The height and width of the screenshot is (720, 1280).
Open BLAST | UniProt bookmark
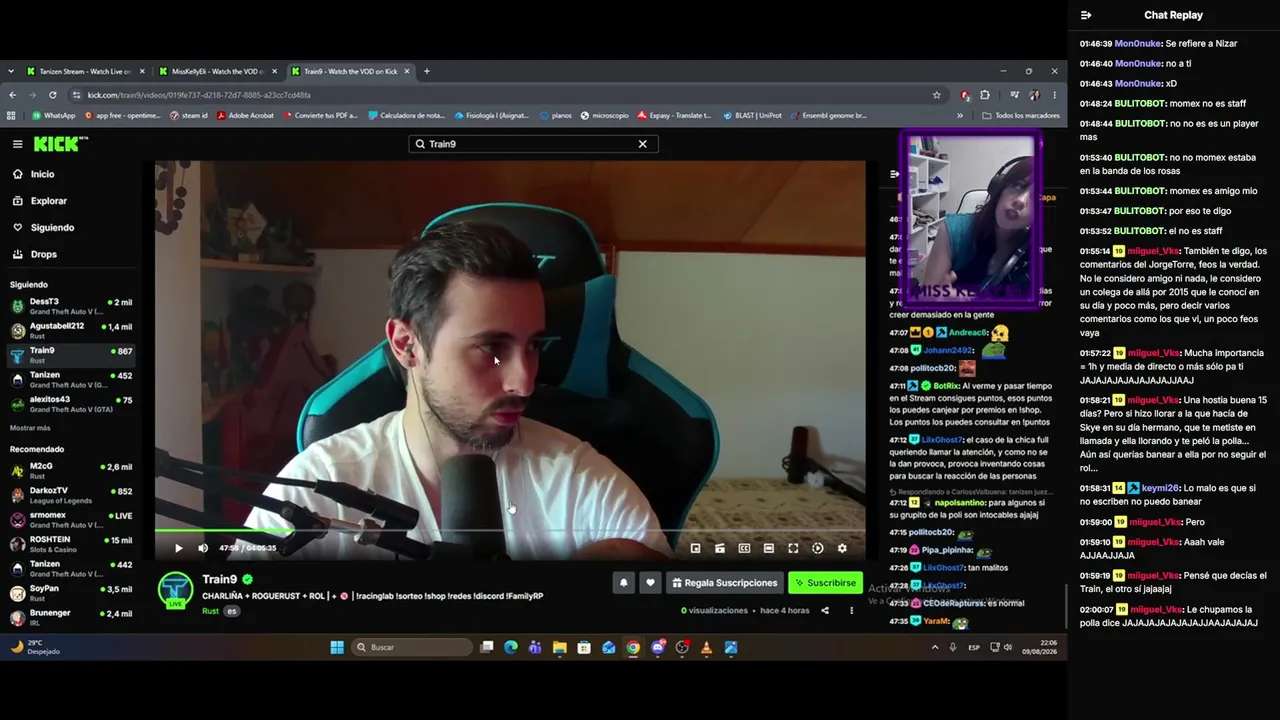coord(751,115)
